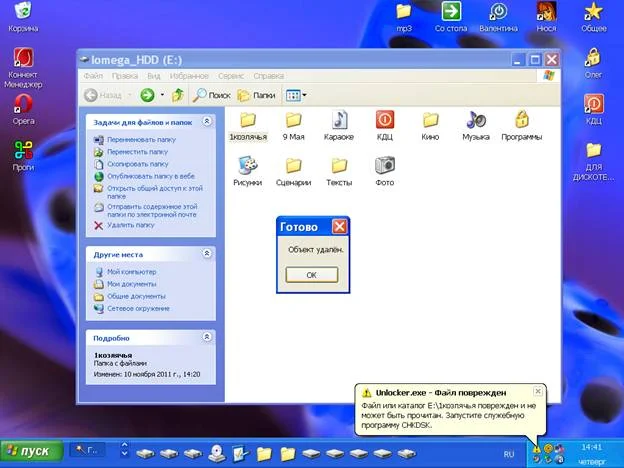The image size is (624, 468).
Task: Click the Мой компьютер link
Action: [x=131, y=272]
